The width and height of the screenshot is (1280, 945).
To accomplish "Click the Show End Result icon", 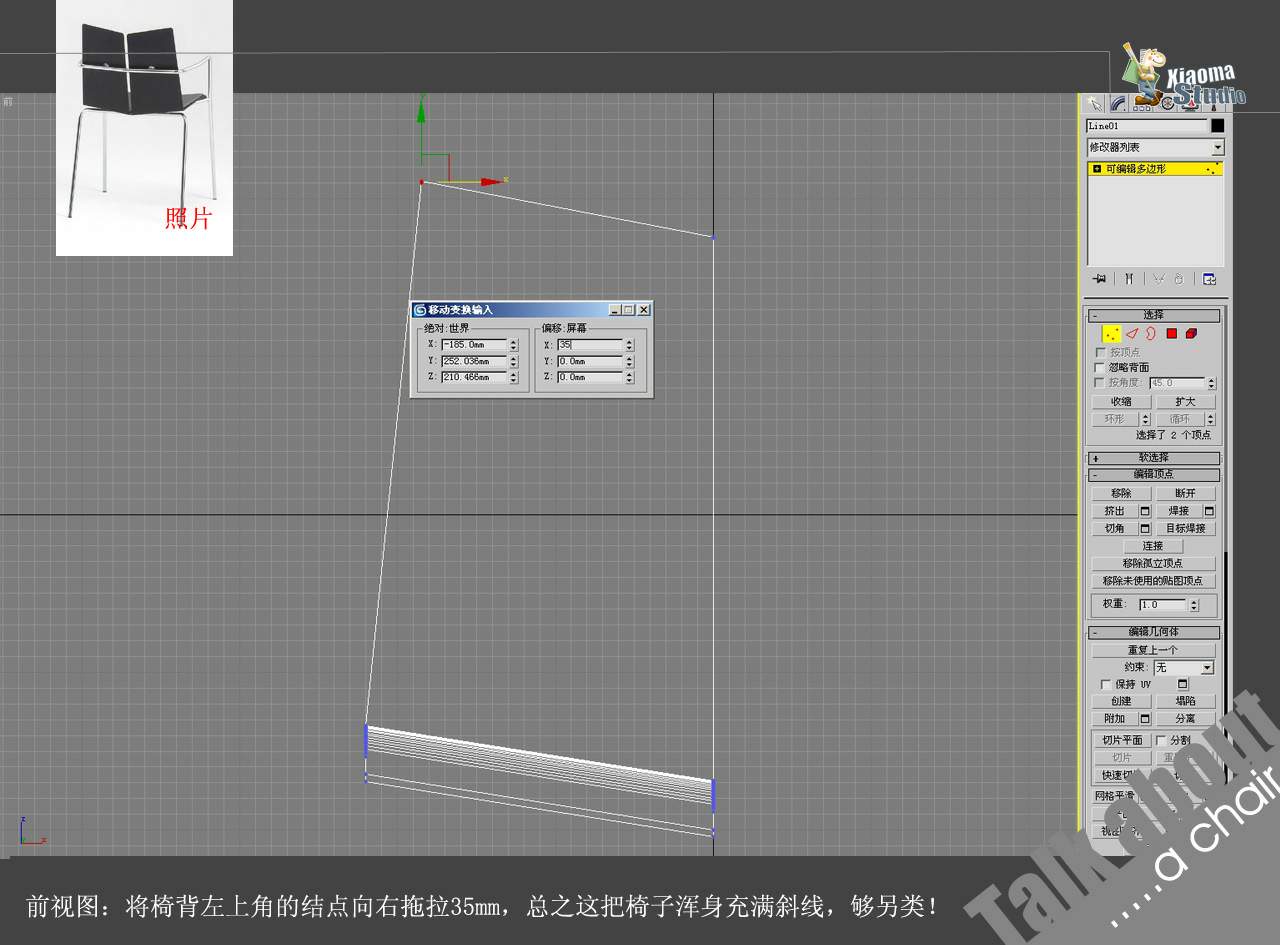I will tap(1129, 279).
